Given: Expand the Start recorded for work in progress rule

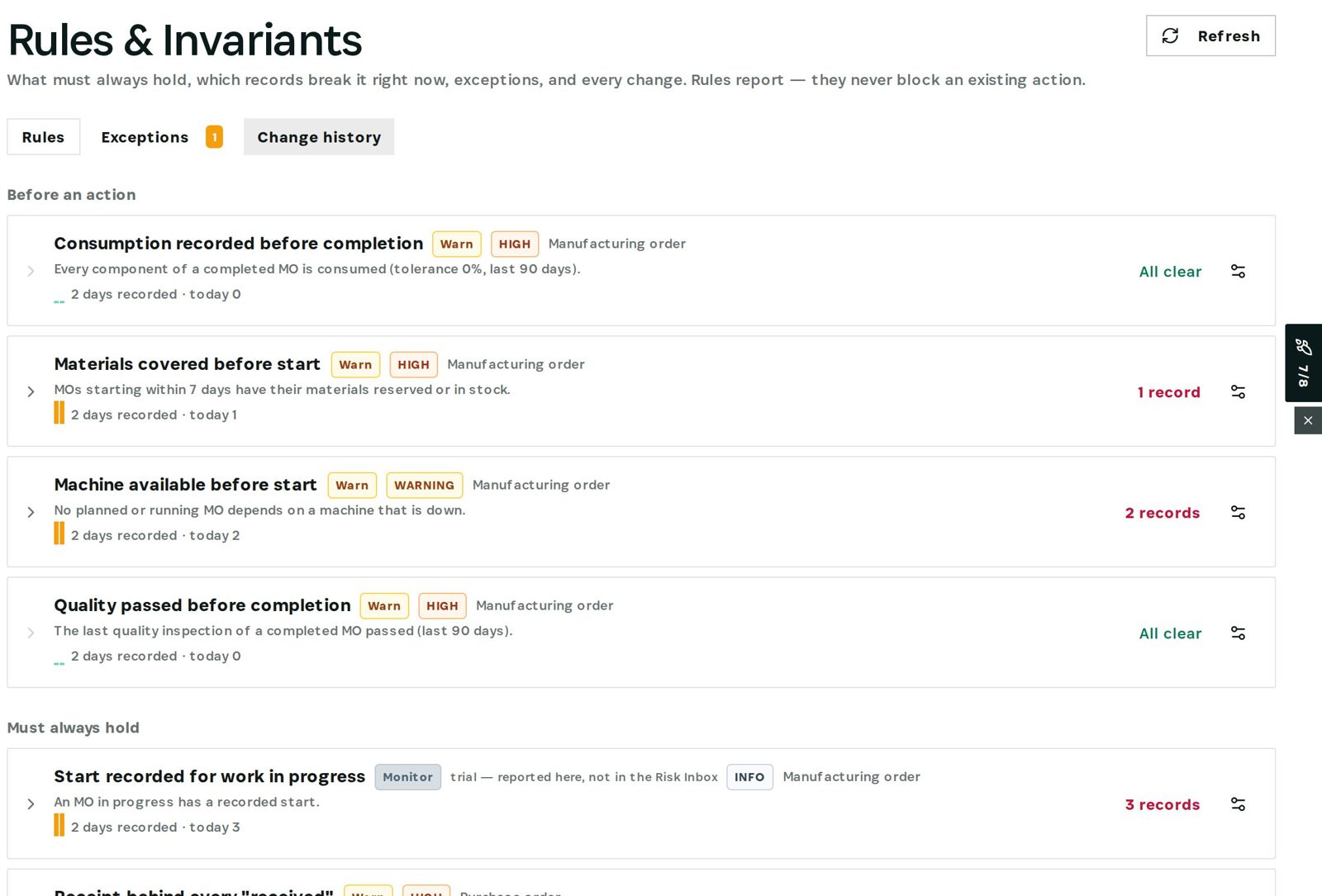Looking at the screenshot, I should pyautogui.click(x=31, y=804).
